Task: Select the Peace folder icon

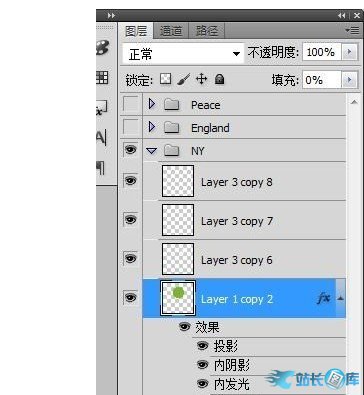Action: tap(172, 105)
